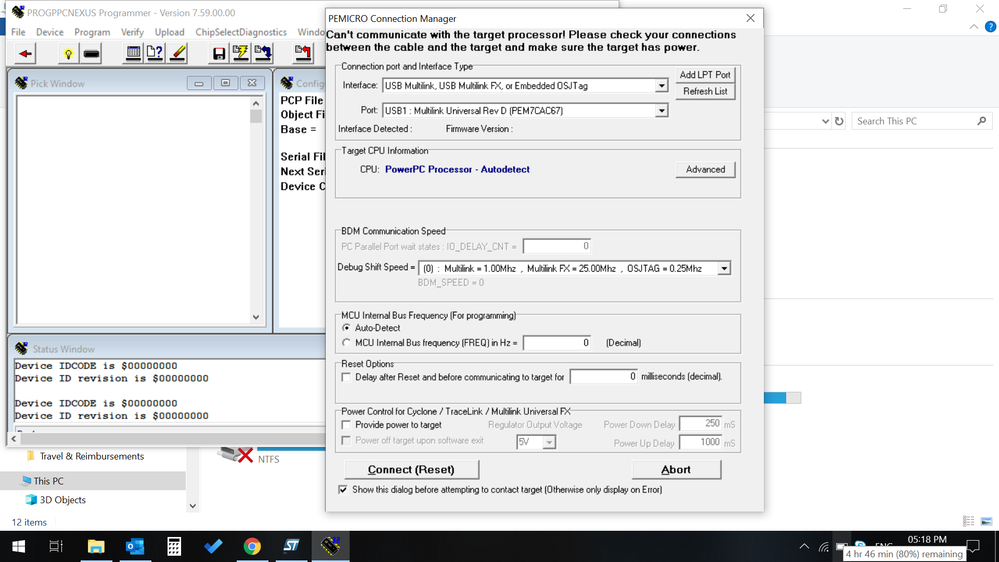Open the ST application from taskbar
The height and width of the screenshot is (562, 999).
(291, 546)
